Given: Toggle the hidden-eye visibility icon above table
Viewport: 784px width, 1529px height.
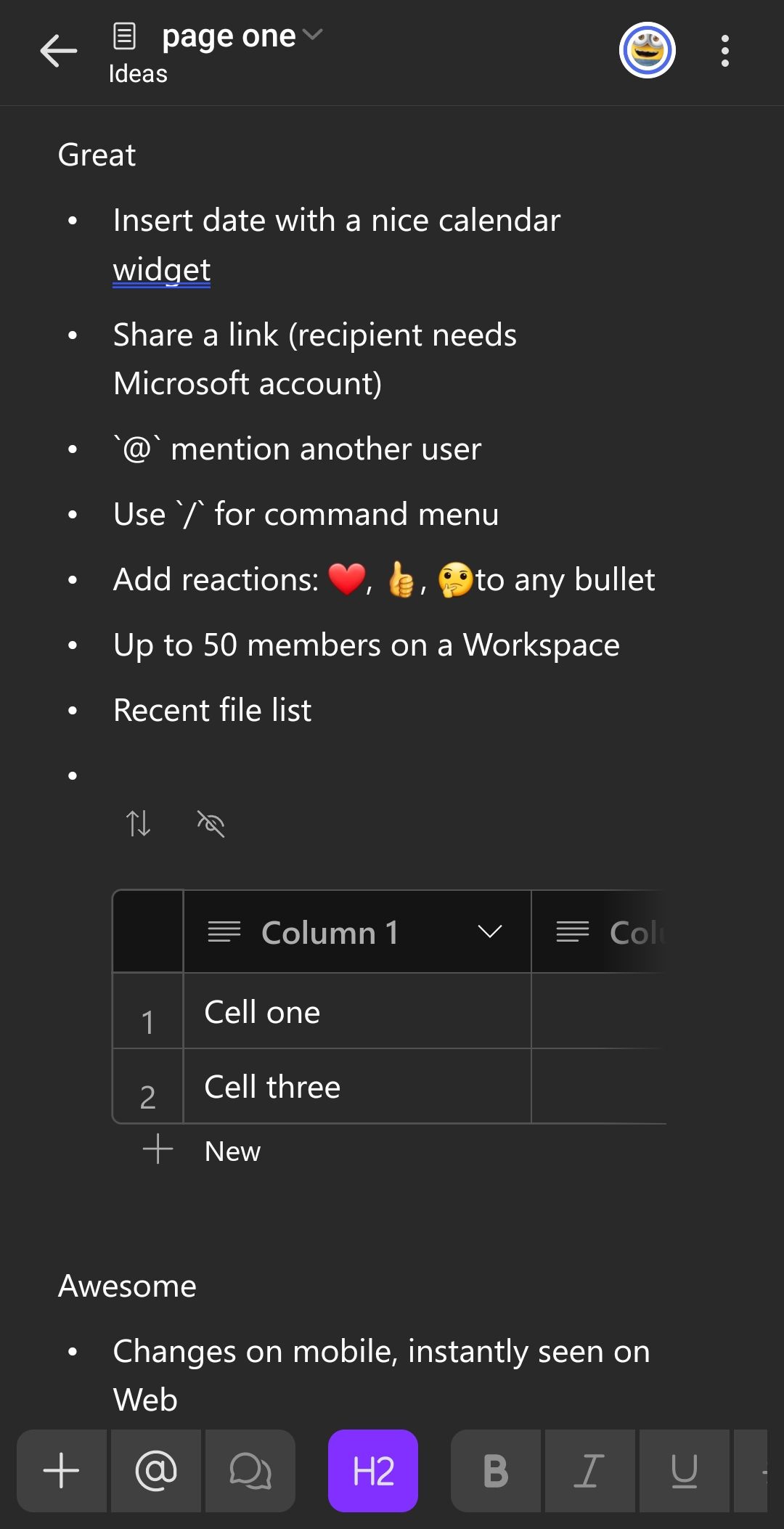Looking at the screenshot, I should 211,823.
